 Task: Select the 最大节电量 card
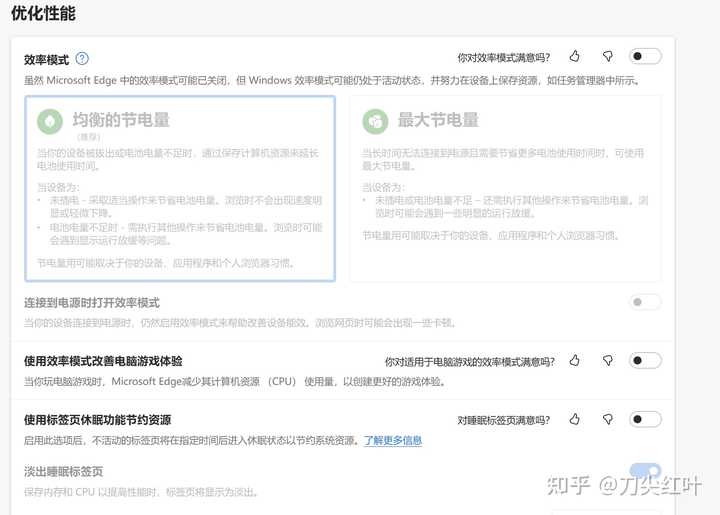point(505,188)
